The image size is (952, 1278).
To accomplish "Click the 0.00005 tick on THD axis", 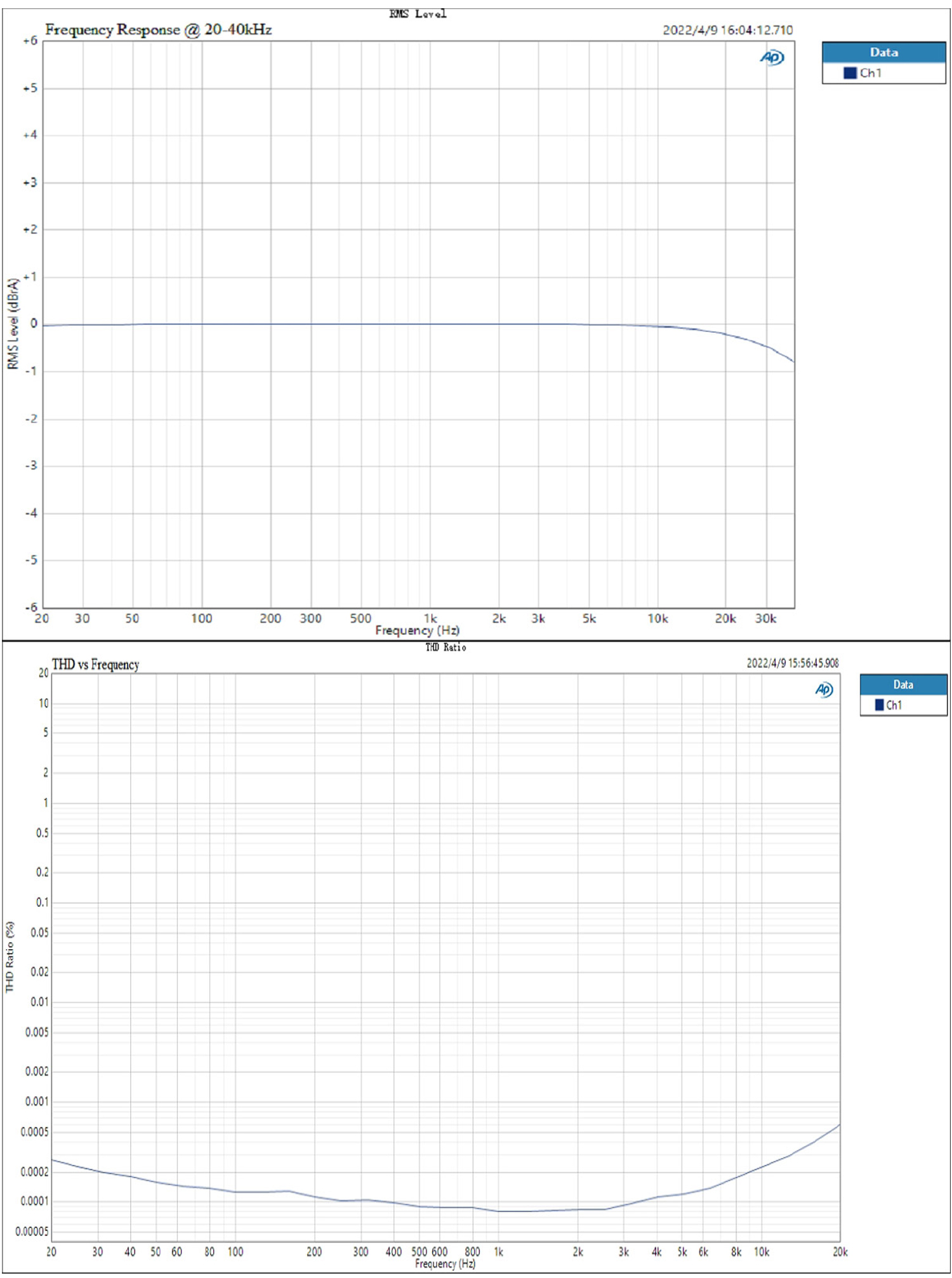I will point(32,1232).
